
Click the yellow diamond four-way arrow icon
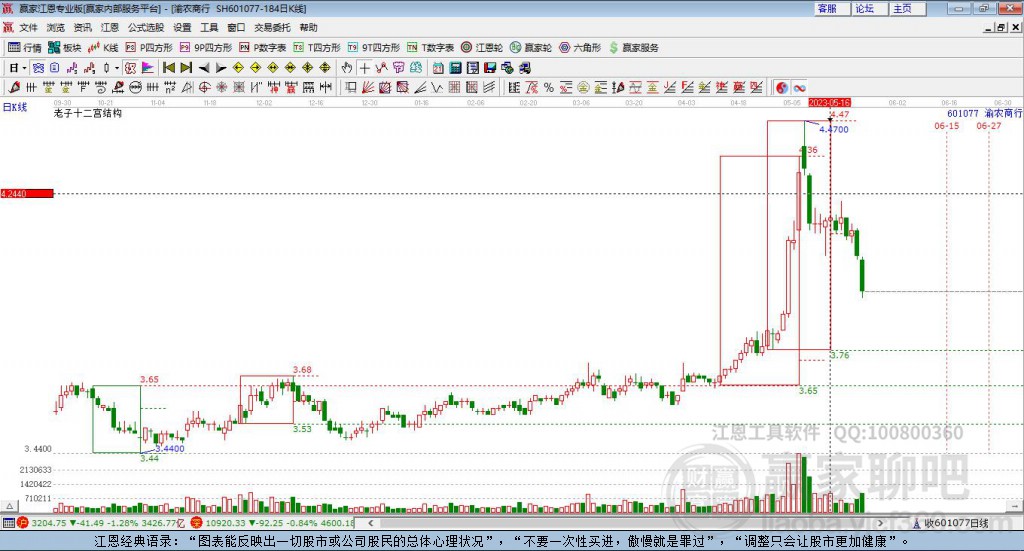[308, 68]
